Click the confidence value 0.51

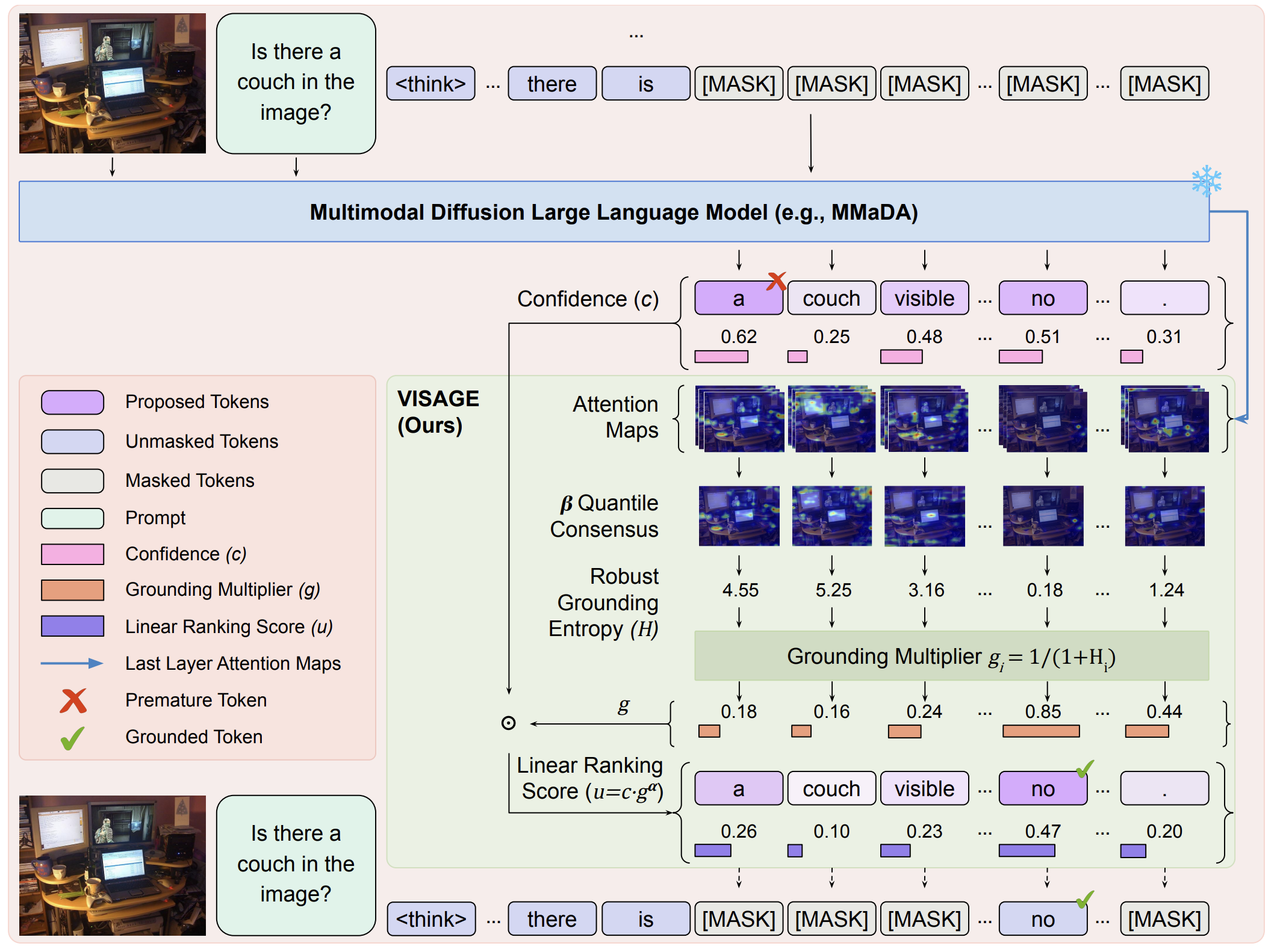point(1043,336)
